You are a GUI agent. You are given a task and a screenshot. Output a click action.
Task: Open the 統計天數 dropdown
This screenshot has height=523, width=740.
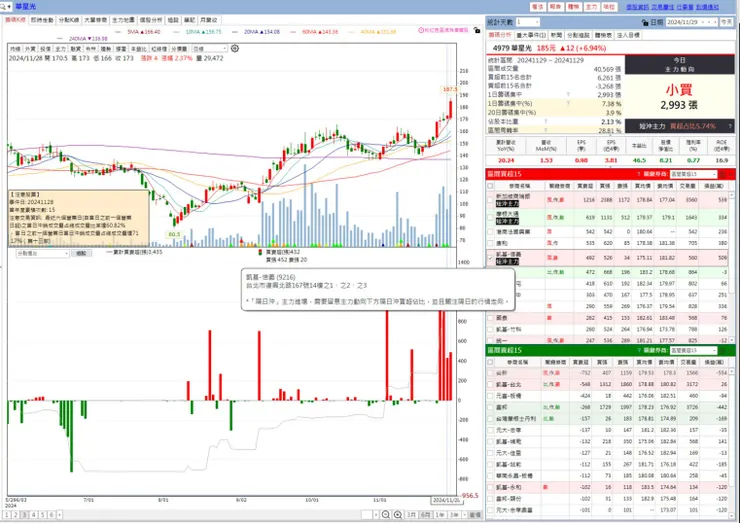pyautogui.click(x=528, y=22)
